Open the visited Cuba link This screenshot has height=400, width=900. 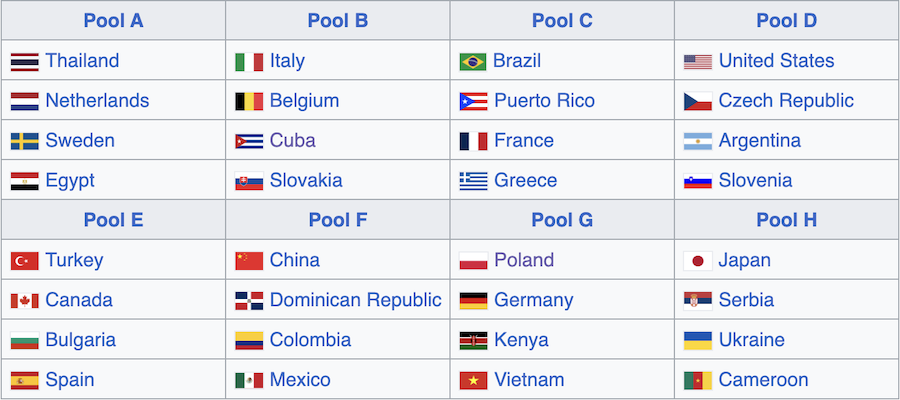click(292, 141)
